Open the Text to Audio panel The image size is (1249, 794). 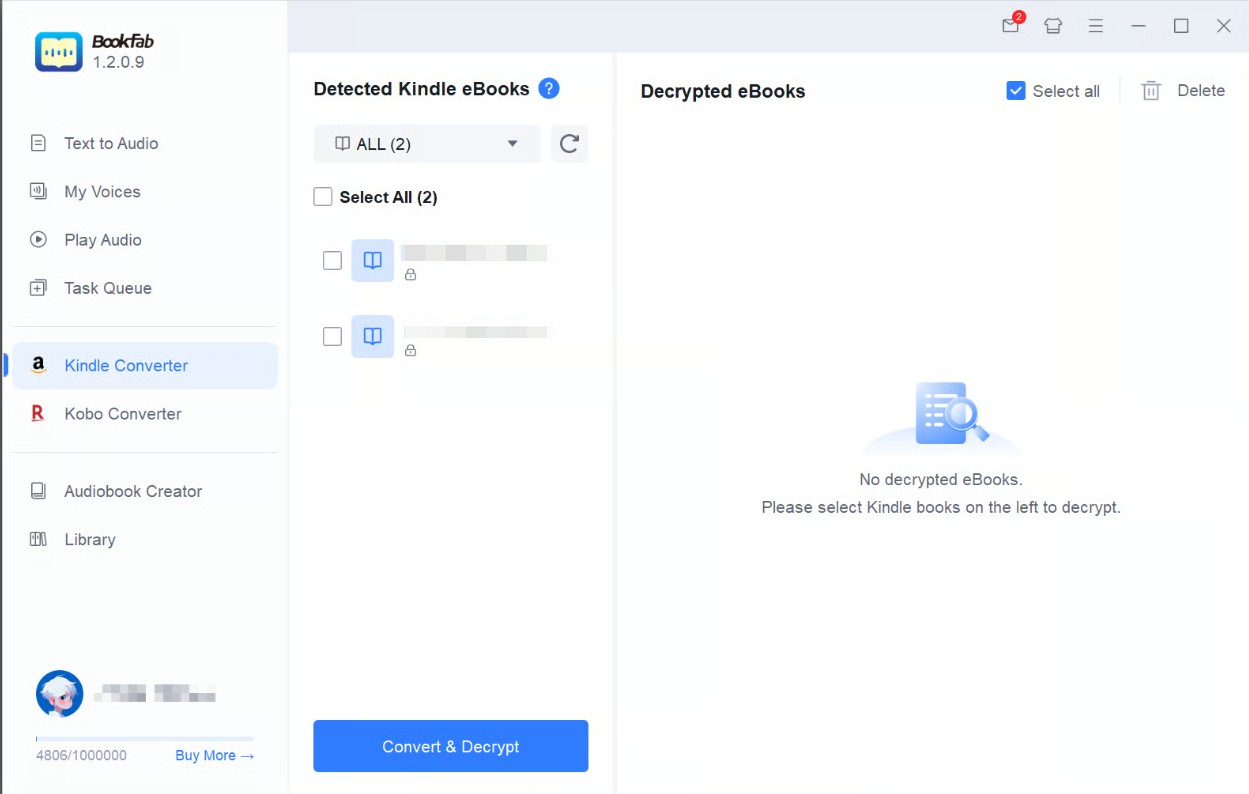110,143
